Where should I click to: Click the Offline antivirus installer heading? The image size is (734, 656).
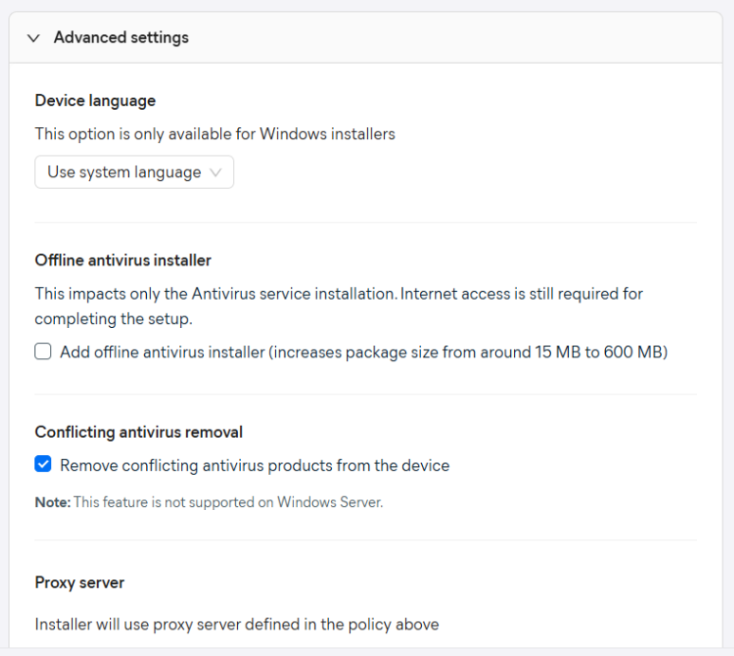[x=123, y=260]
